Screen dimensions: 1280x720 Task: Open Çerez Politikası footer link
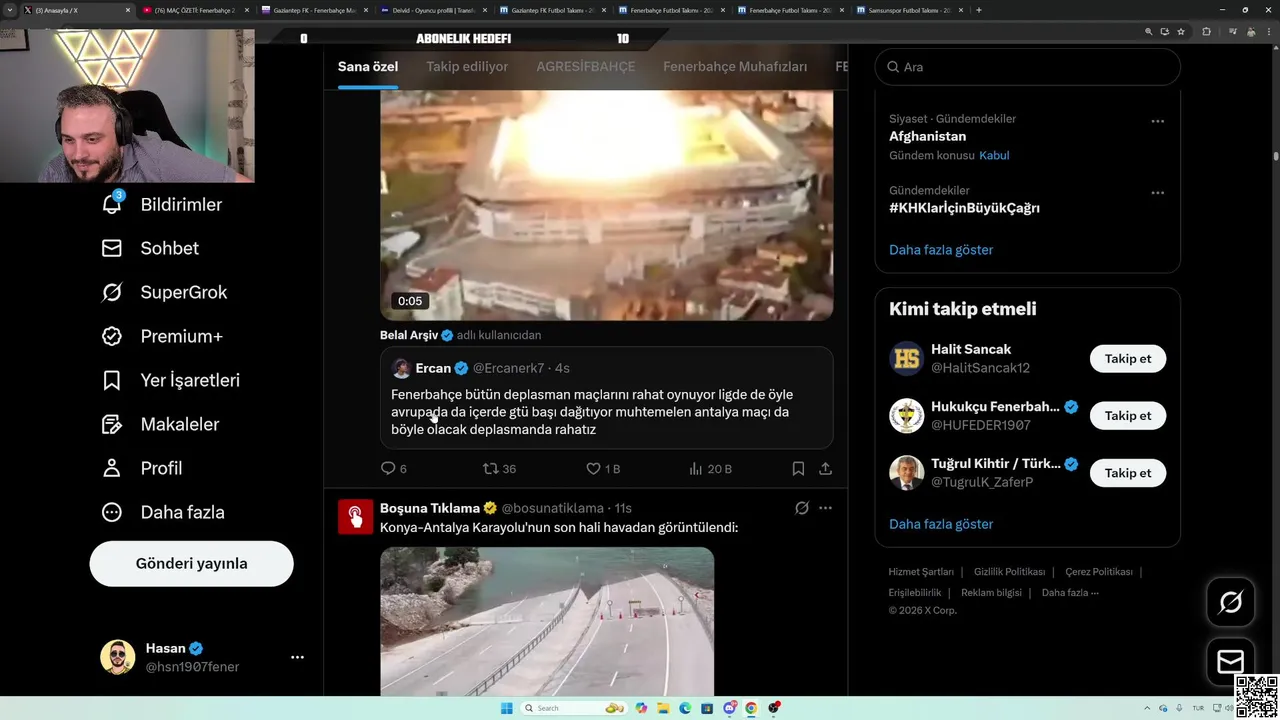pos(1099,572)
